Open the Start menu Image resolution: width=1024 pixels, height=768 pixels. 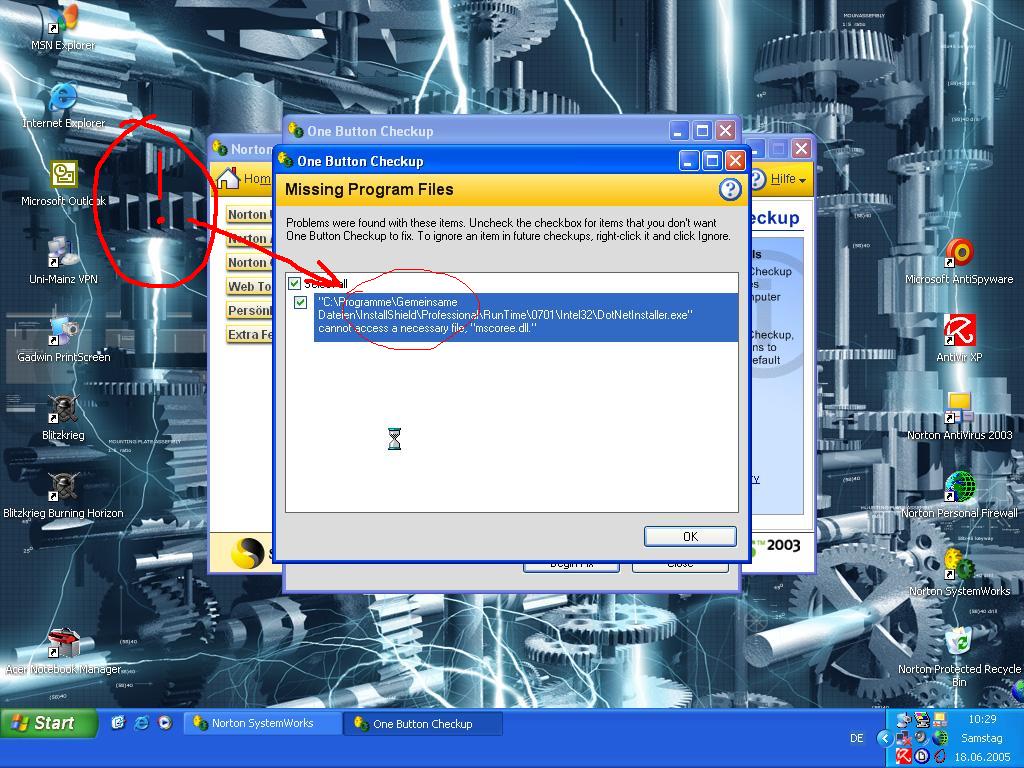[x=49, y=723]
